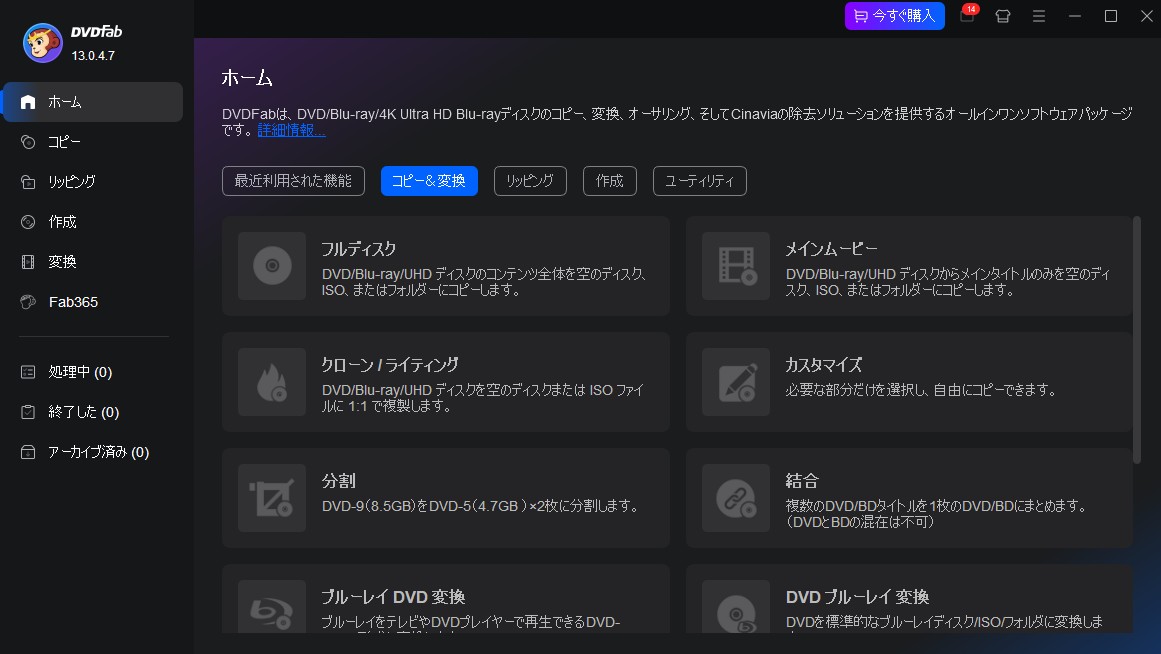Click the DVD ブルーレイ 変換 card title
The image size is (1161, 654).
(857, 597)
